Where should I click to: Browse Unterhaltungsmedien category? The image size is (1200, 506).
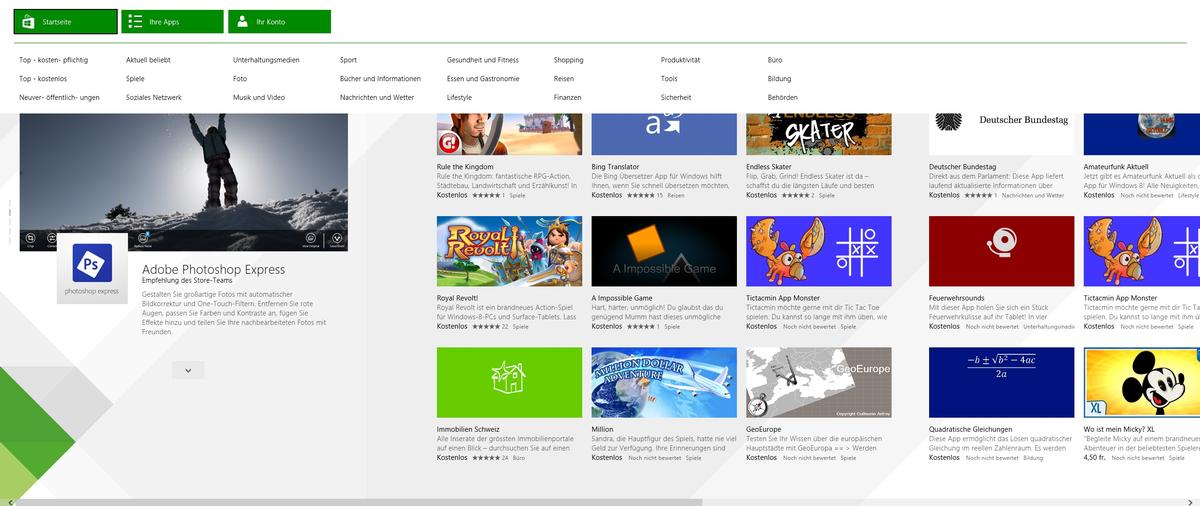(266, 60)
